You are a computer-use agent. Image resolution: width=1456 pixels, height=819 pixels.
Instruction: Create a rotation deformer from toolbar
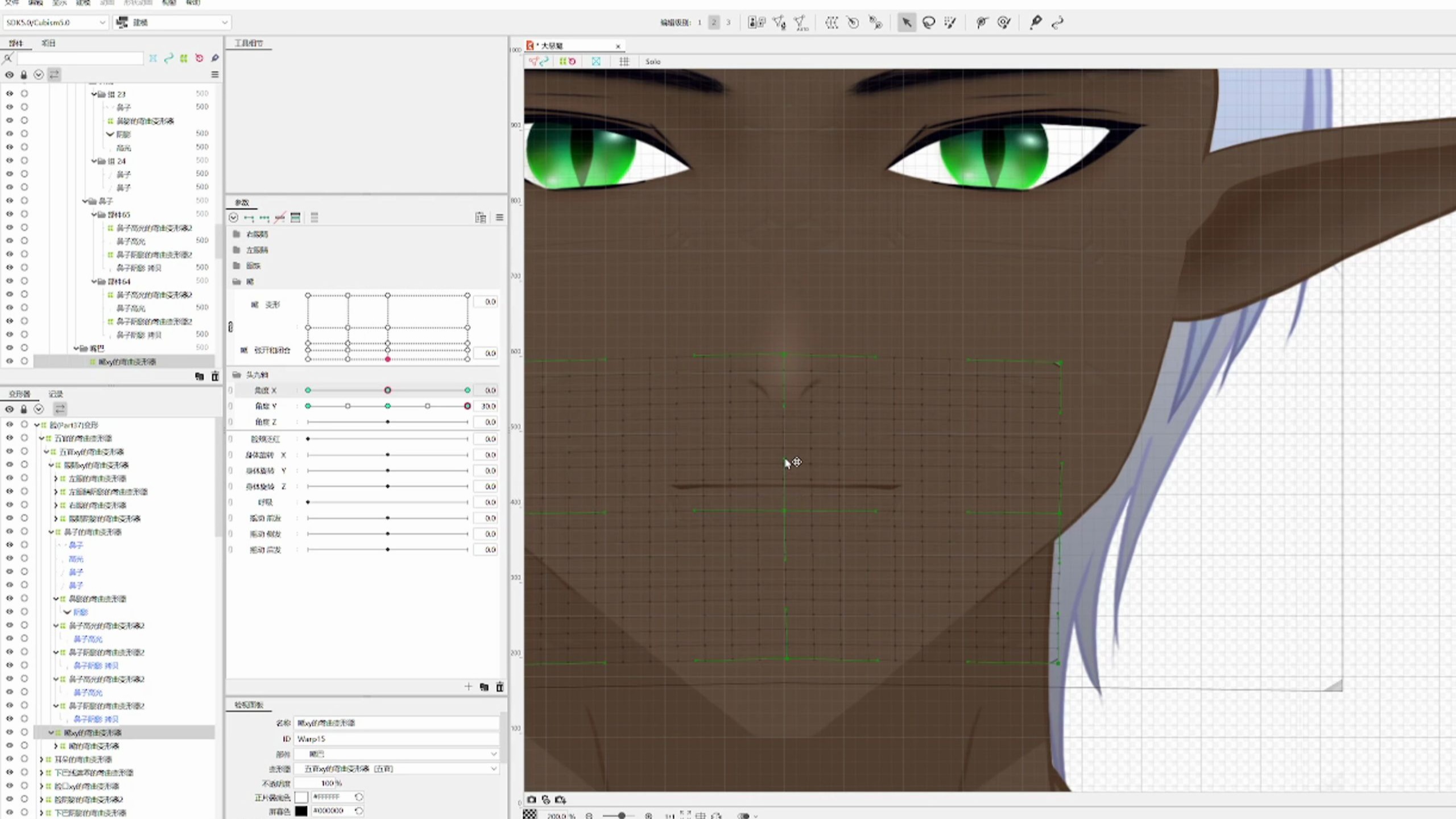(x=853, y=23)
